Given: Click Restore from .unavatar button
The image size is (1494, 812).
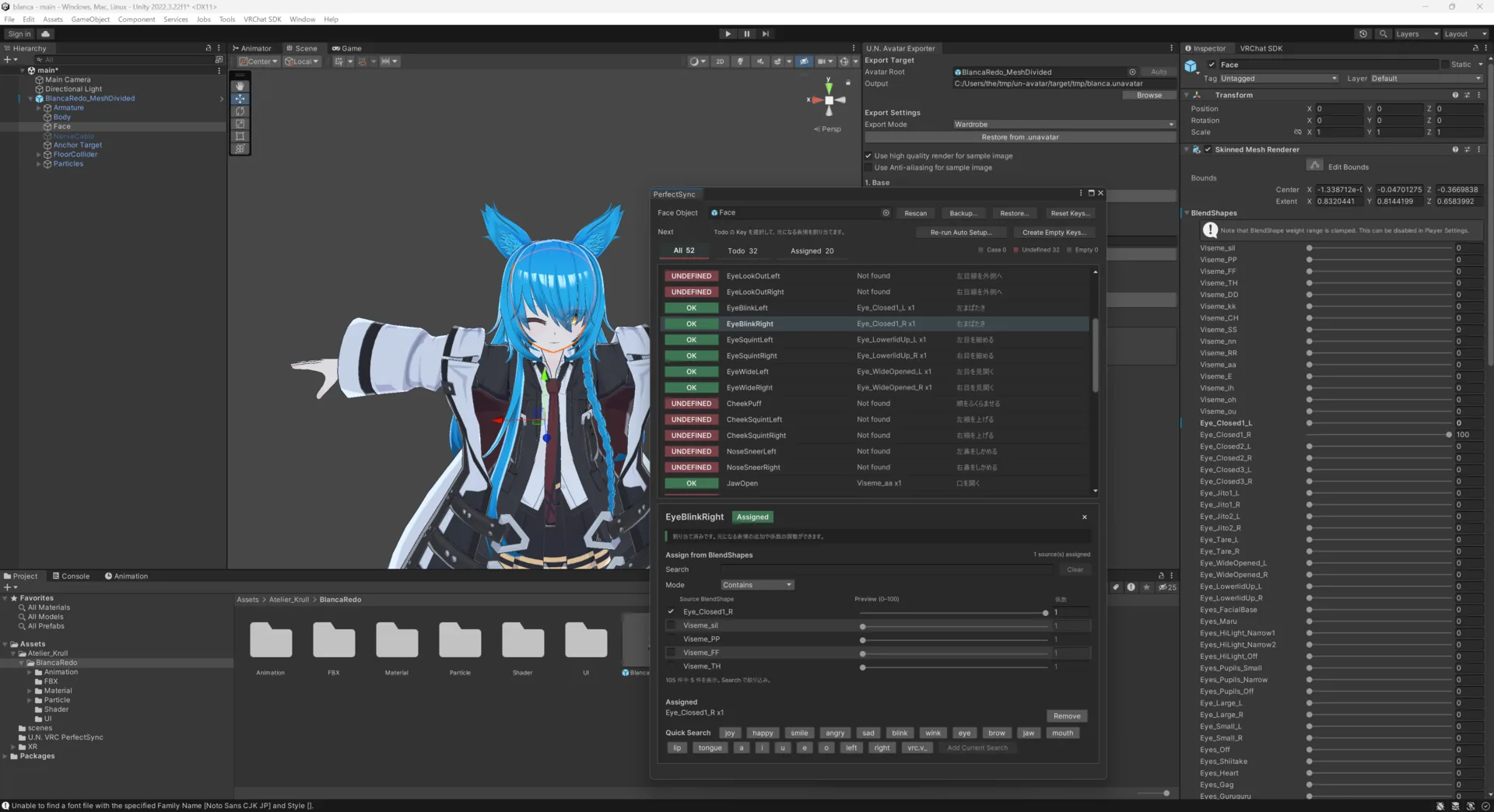Looking at the screenshot, I should click(1020, 137).
